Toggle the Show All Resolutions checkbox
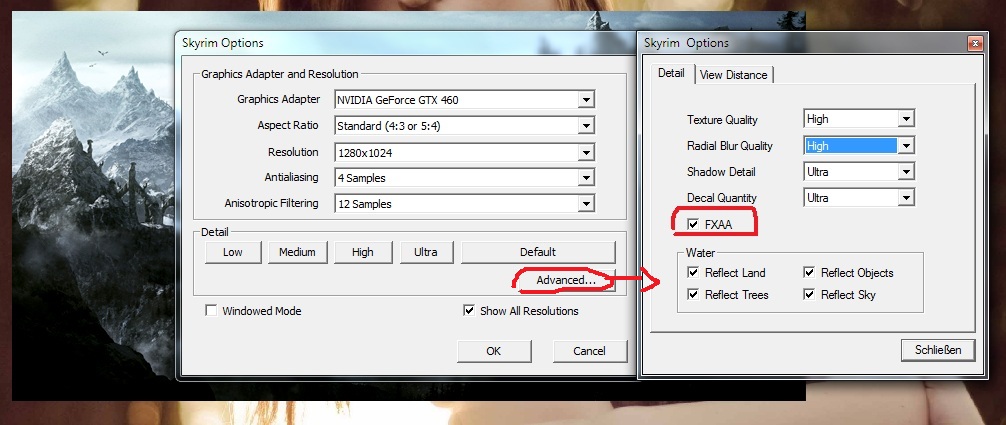Image resolution: width=1006 pixels, height=425 pixels. tap(468, 311)
